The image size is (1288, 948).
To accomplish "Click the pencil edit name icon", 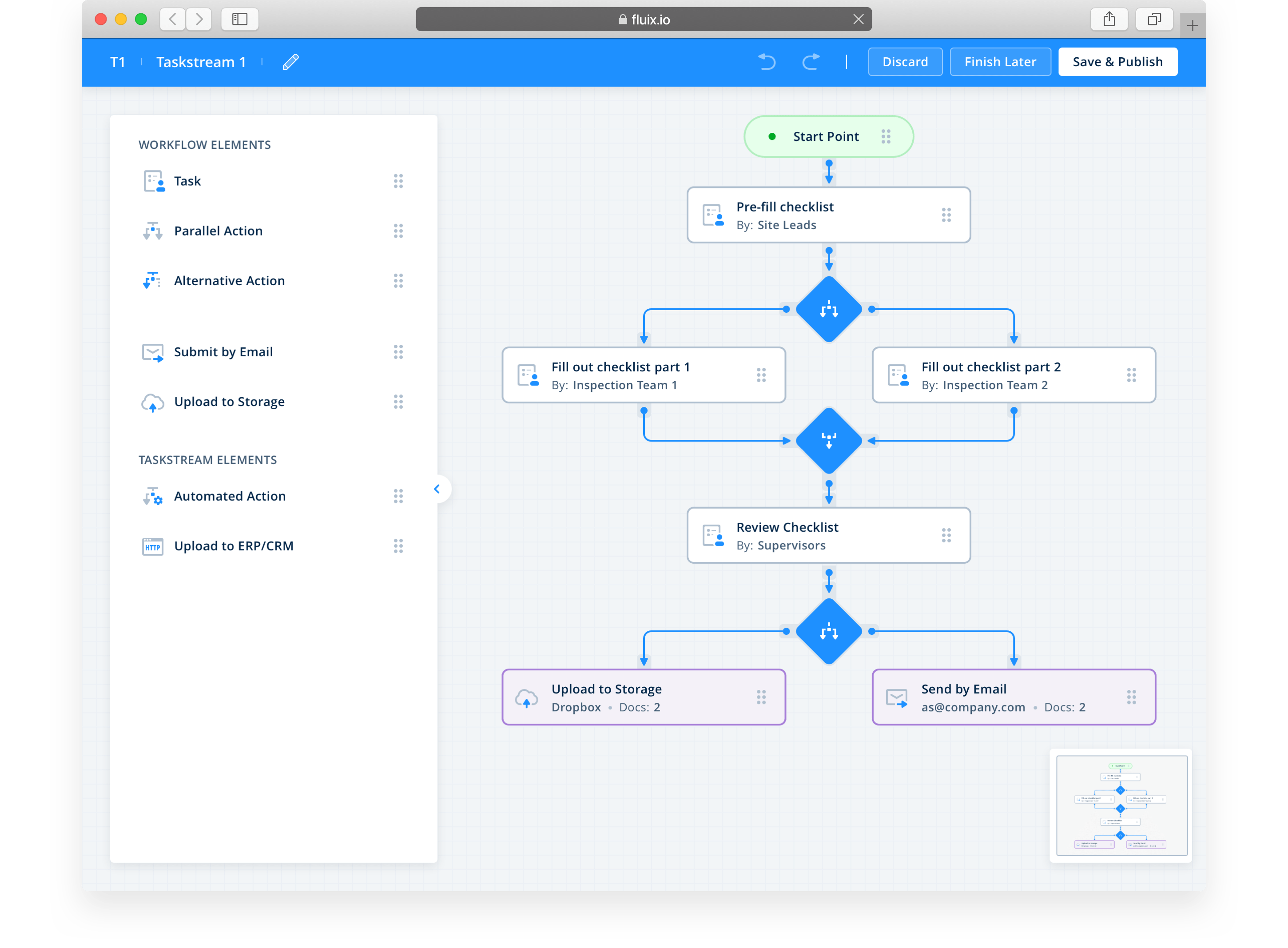I will click(290, 61).
